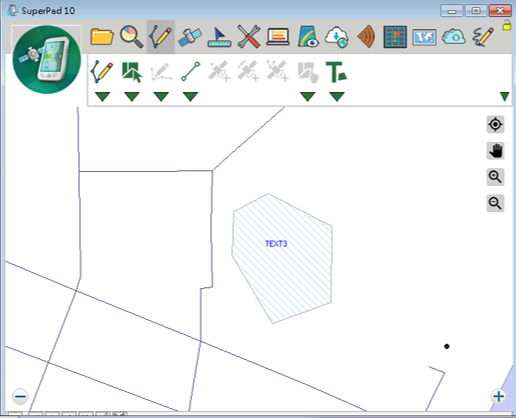This screenshot has width=516, height=418.
Task: Select the GPS satellite icon in the toolbar
Action: (190, 37)
